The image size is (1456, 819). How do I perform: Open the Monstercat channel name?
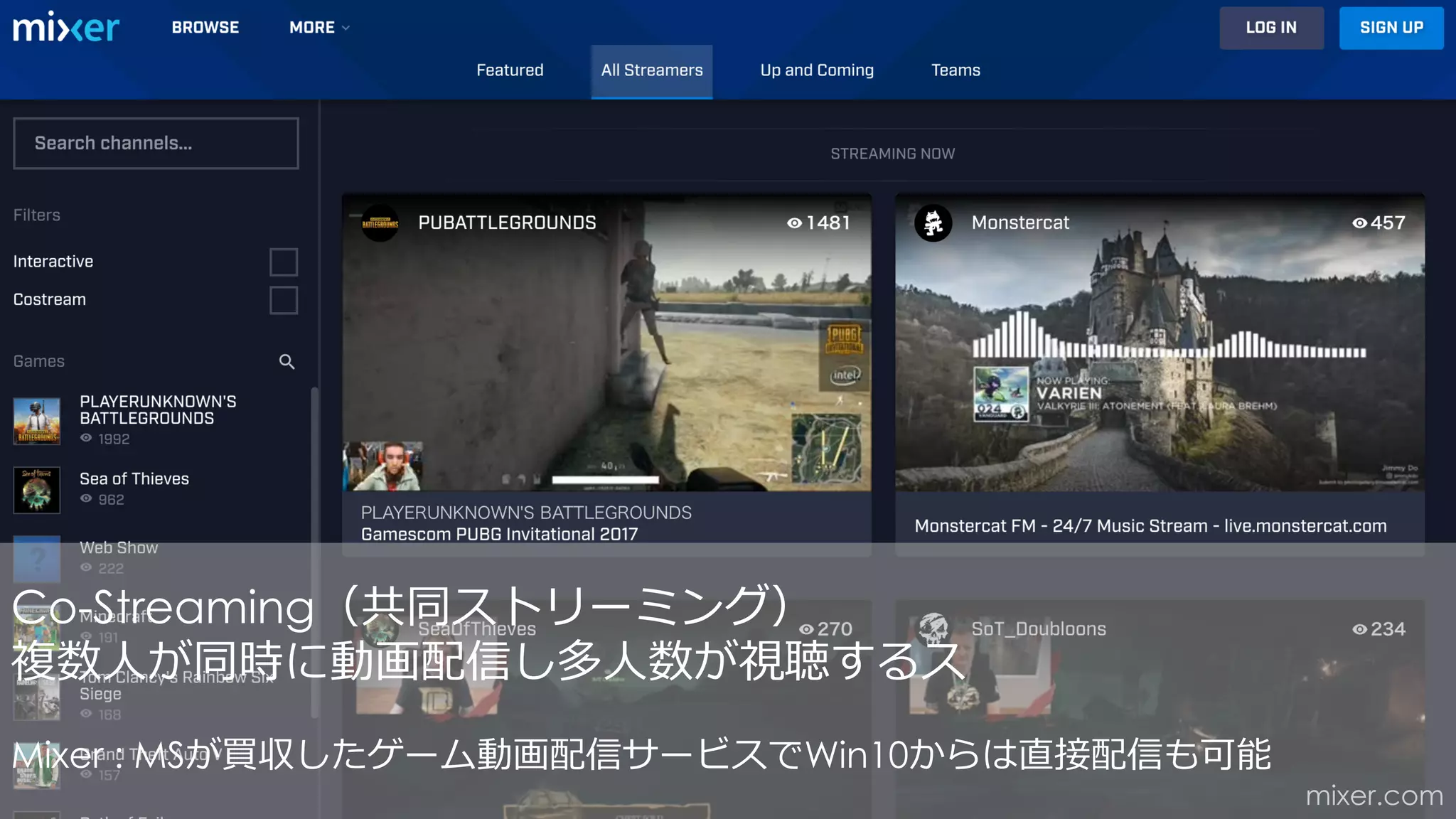click(x=1020, y=223)
